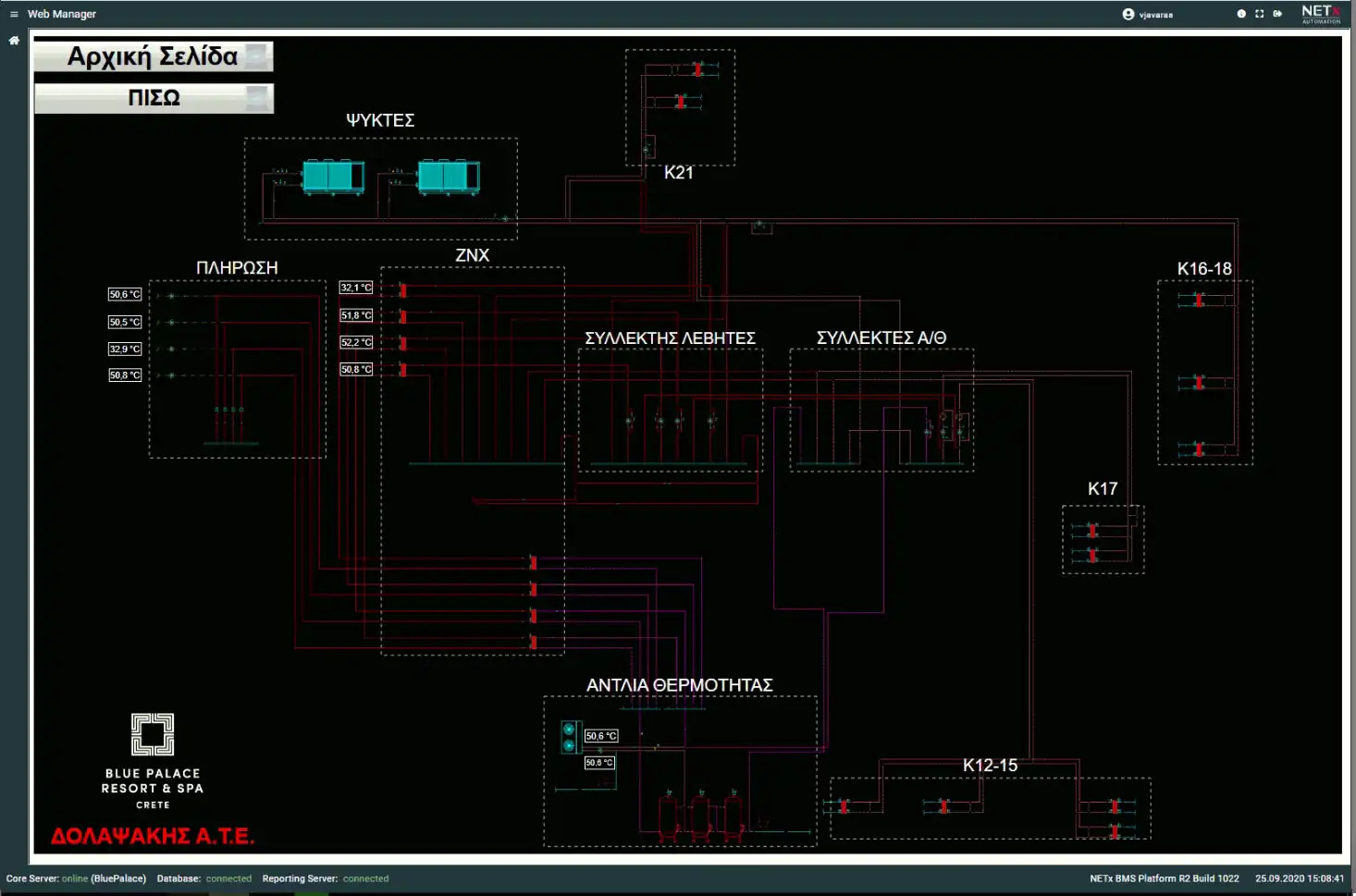Viewport: 1356px width, 896px height.
Task: Click the ΣΥΛΛΕΚΤΗΣ ΛΕΒΗΤΕΣ section title
Action: point(670,338)
